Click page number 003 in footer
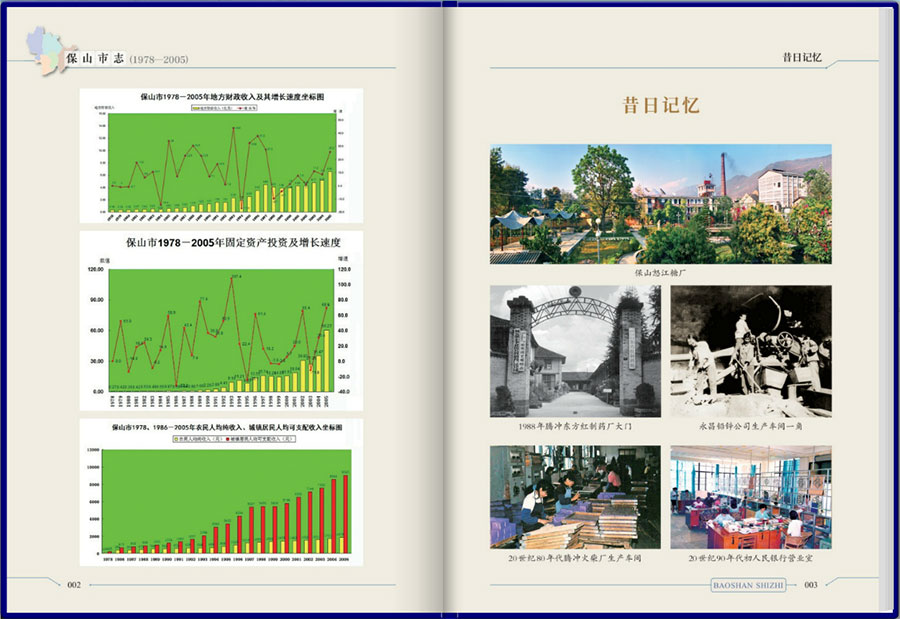 [810, 584]
